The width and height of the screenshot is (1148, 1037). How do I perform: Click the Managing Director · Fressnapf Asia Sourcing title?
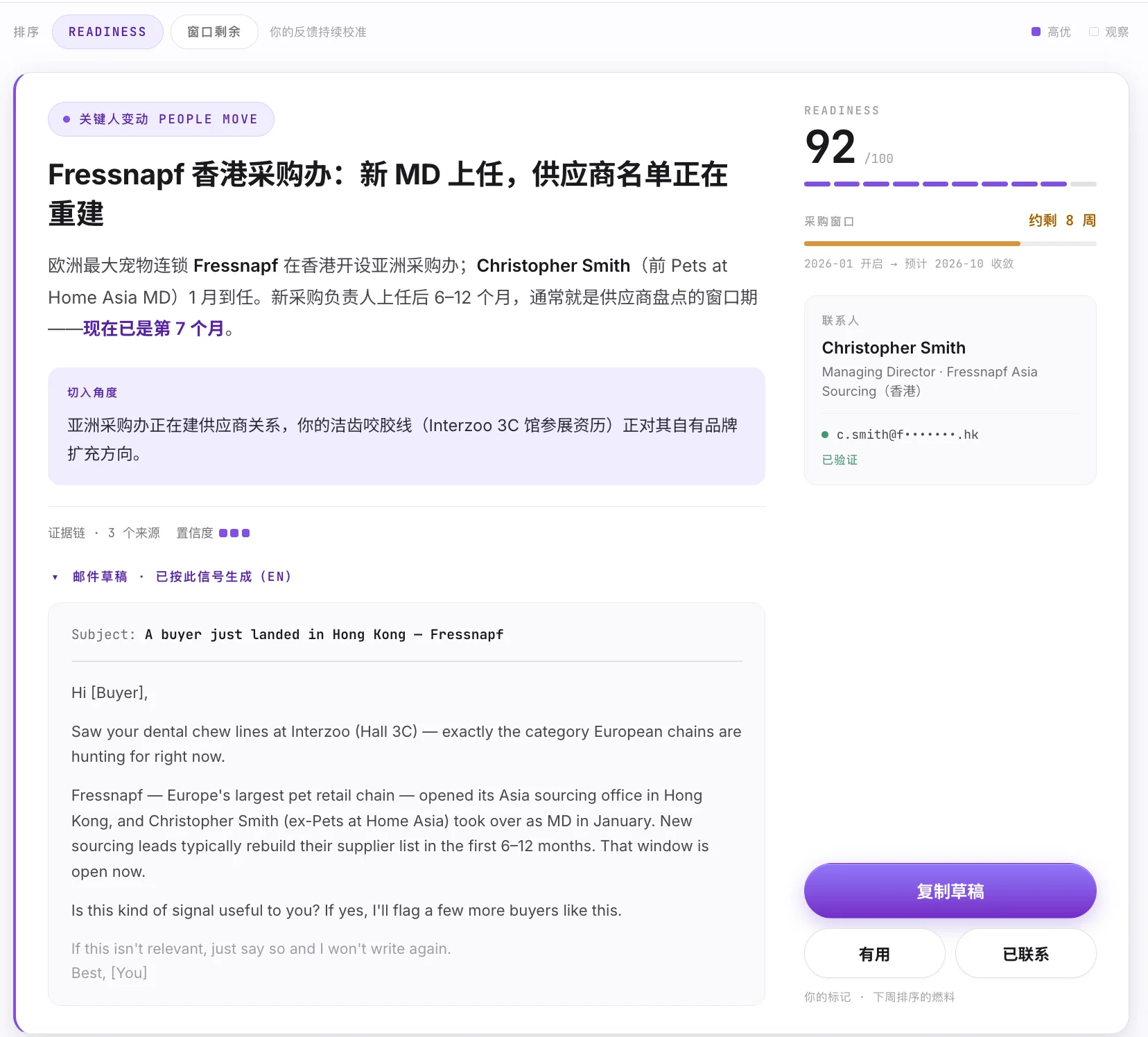(x=930, y=381)
